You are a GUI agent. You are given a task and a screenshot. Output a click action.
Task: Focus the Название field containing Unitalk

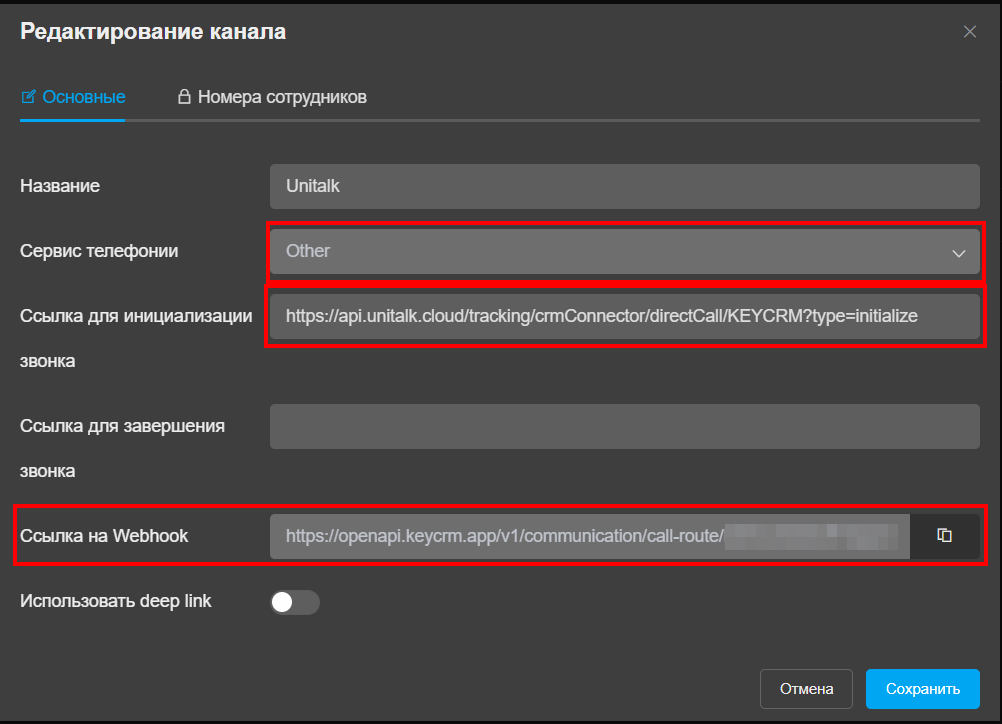(624, 186)
